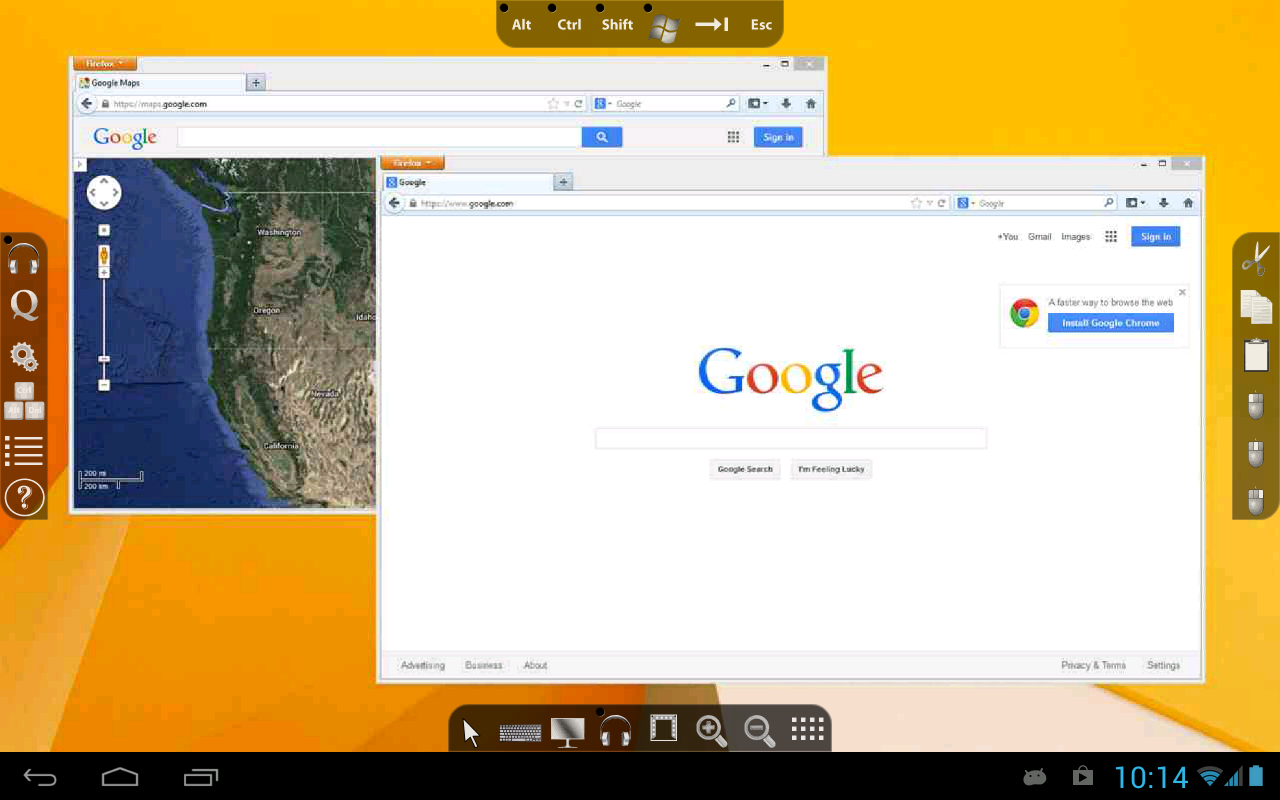1280x800 pixels.
Task: Tap the Android home button
Action: pos(120,777)
